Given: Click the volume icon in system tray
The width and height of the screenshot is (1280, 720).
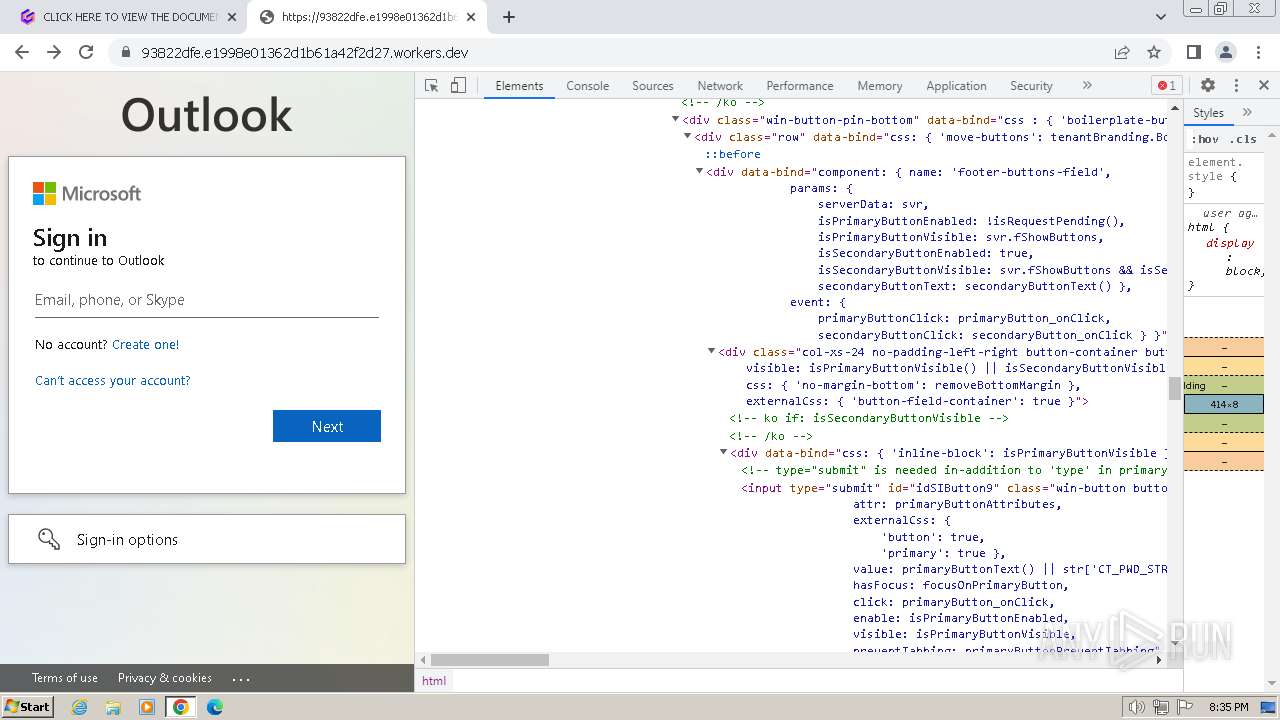Looking at the screenshot, I should [x=1136, y=707].
